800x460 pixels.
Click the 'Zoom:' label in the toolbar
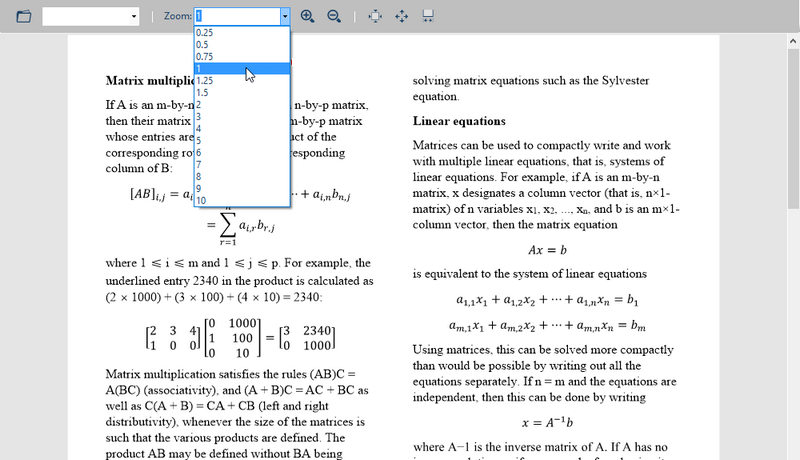[x=178, y=16]
